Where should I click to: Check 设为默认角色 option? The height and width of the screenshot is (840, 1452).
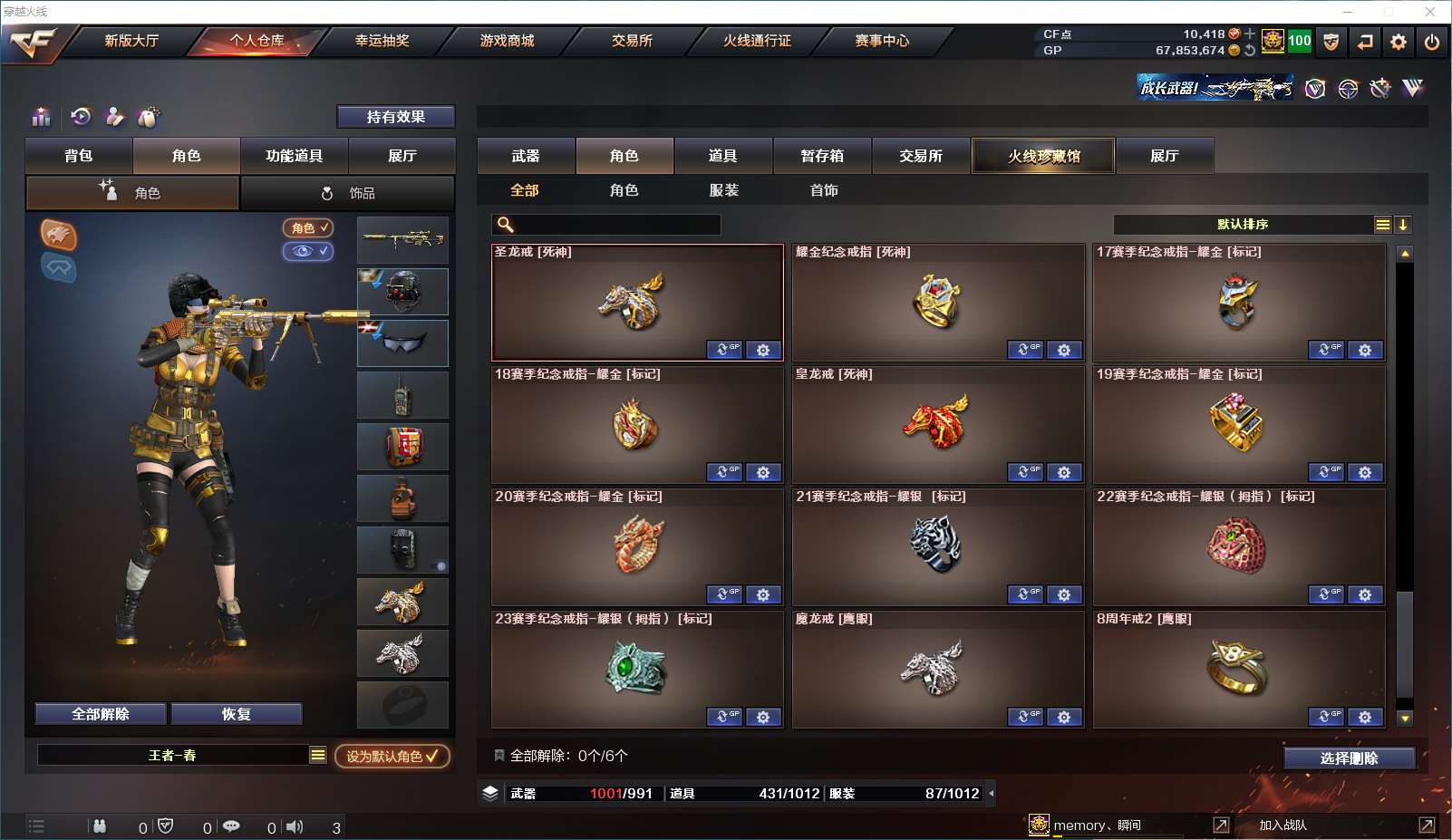tap(392, 756)
